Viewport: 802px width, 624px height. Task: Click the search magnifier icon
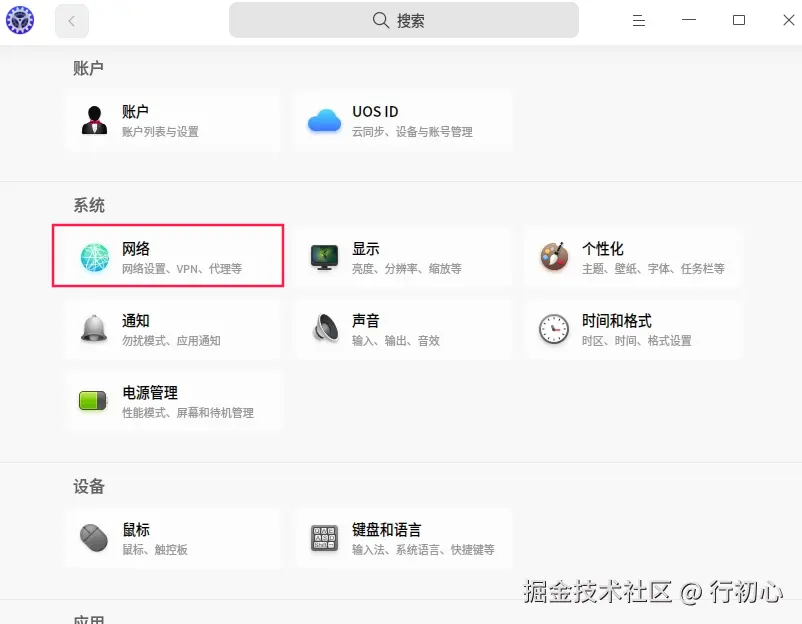(381, 20)
